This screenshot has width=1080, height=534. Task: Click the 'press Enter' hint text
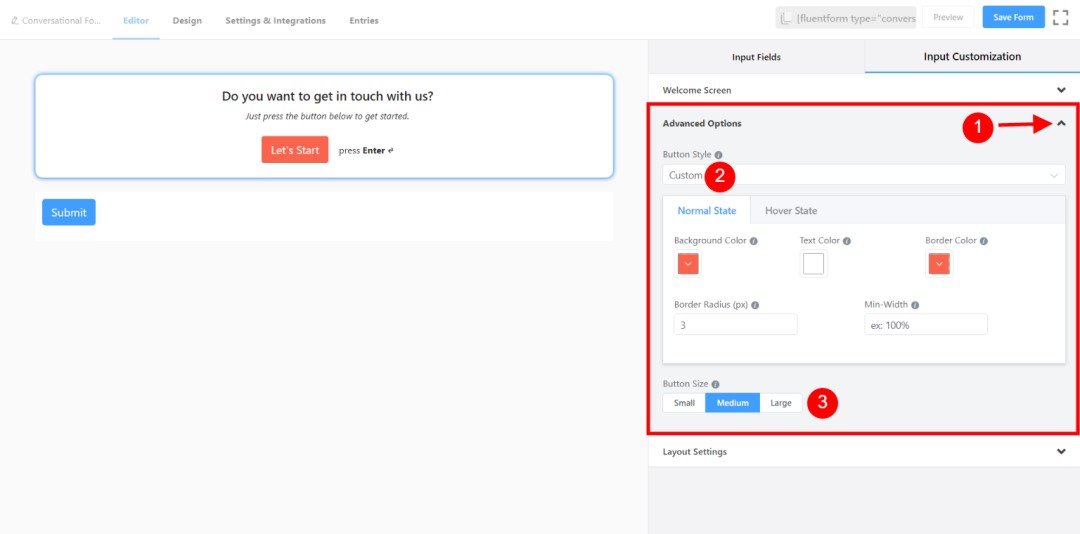point(366,150)
